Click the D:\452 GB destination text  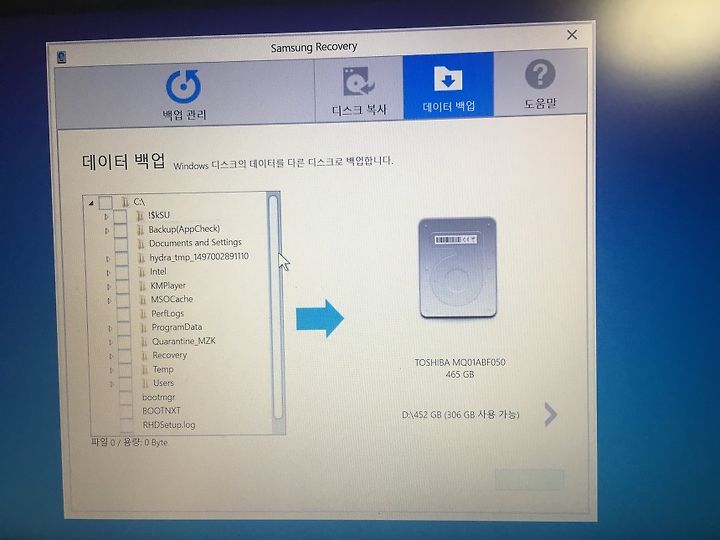click(461, 415)
